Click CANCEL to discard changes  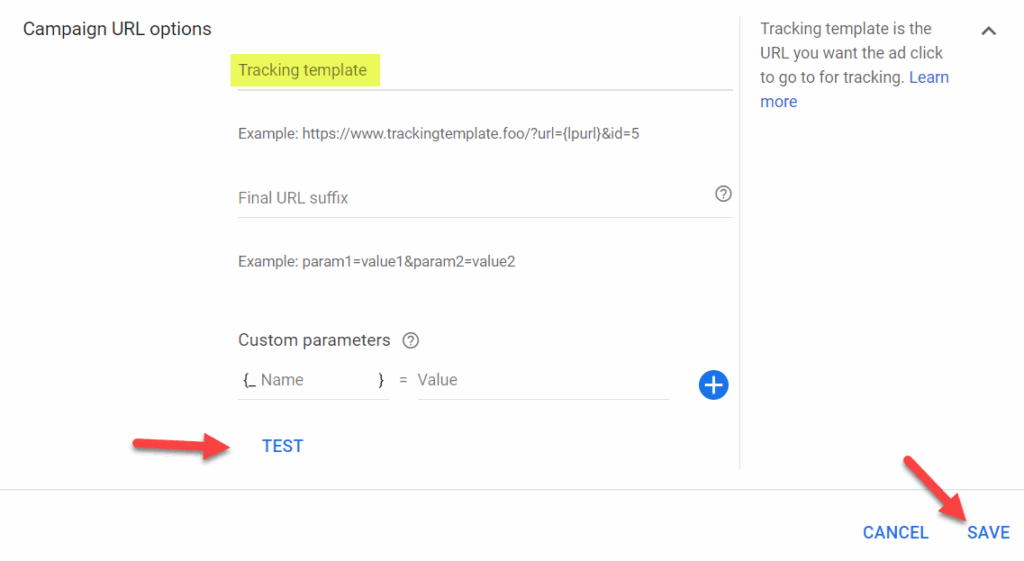pyautogui.click(x=895, y=533)
